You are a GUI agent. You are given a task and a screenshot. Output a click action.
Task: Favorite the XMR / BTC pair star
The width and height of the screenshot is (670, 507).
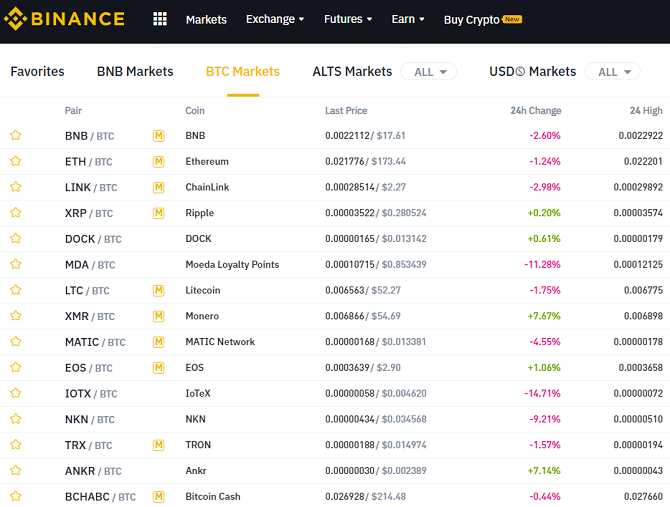(x=16, y=316)
